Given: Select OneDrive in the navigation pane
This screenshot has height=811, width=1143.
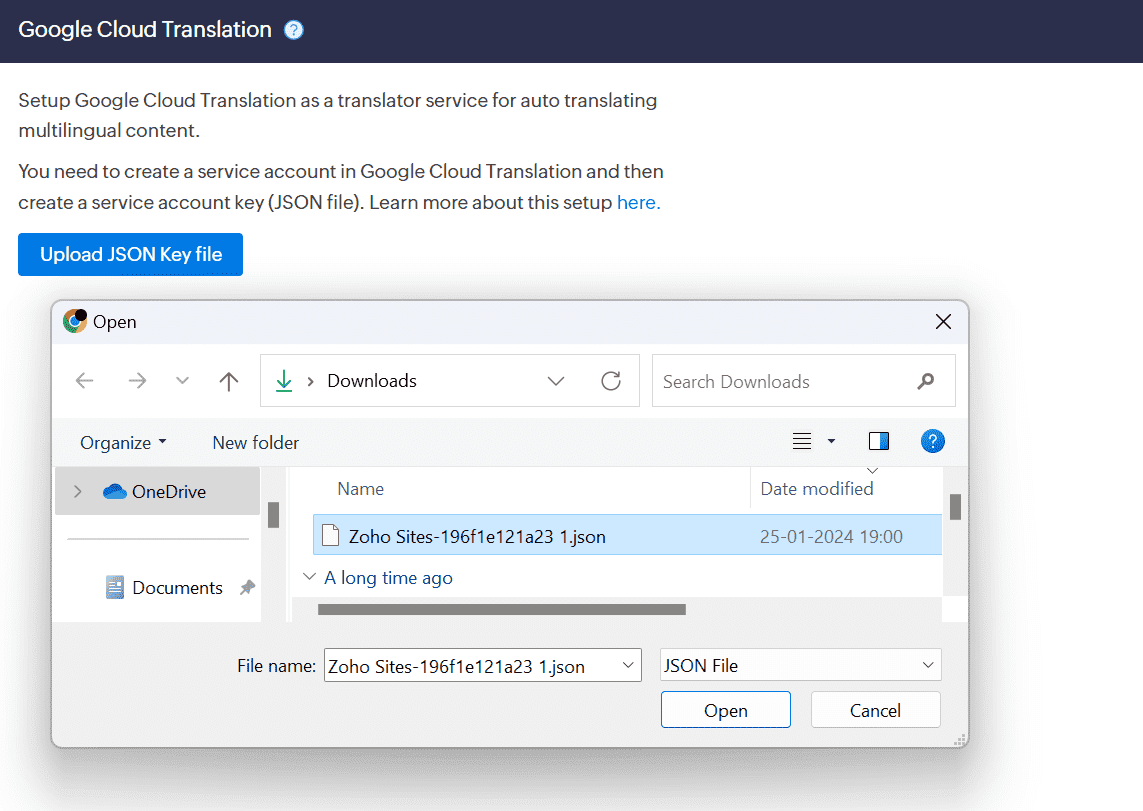Looking at the screenshot, I should tap(157, 492).
